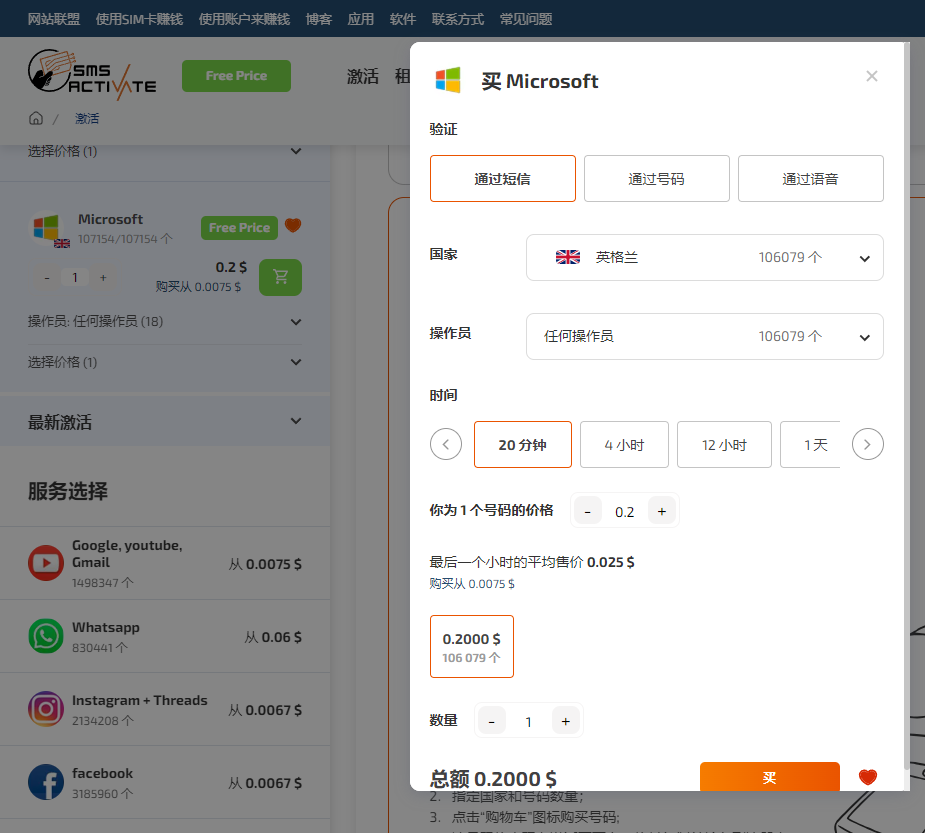The height and width of the screenshot is (833, 925).
Task: Decrease 数量 quantity with minus
Action: point(491,720)
